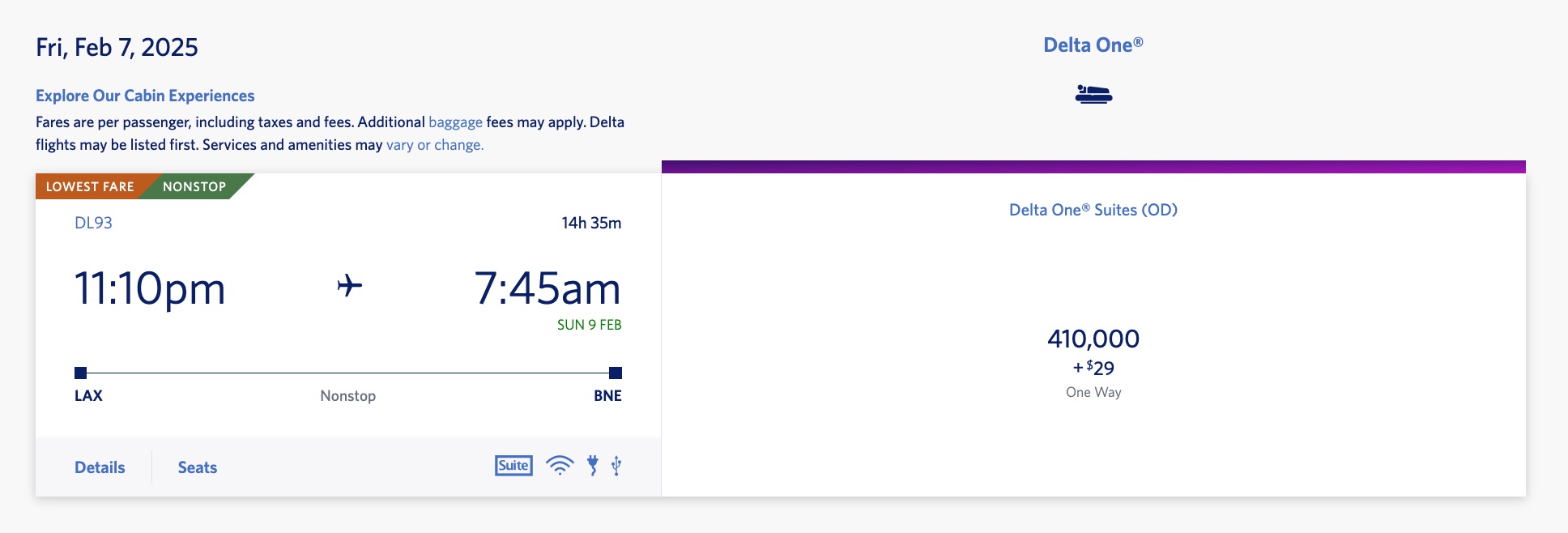Click the LAX departure square marker
This screenshot has height=533, width=1568.
pyautogui.click(x=80, y=373)
